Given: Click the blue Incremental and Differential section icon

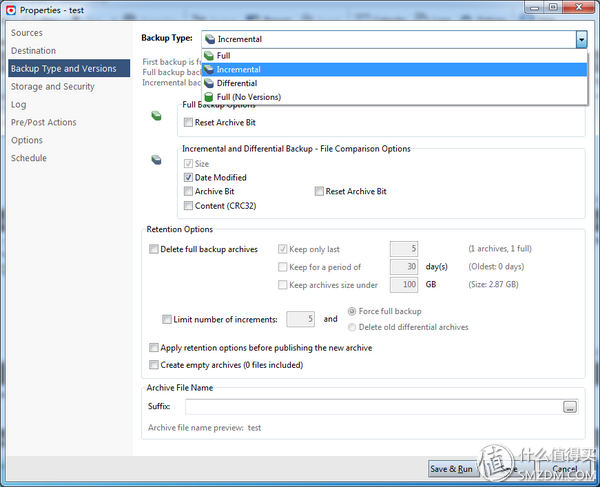Looking at the screenshot, I should (156, 160).
